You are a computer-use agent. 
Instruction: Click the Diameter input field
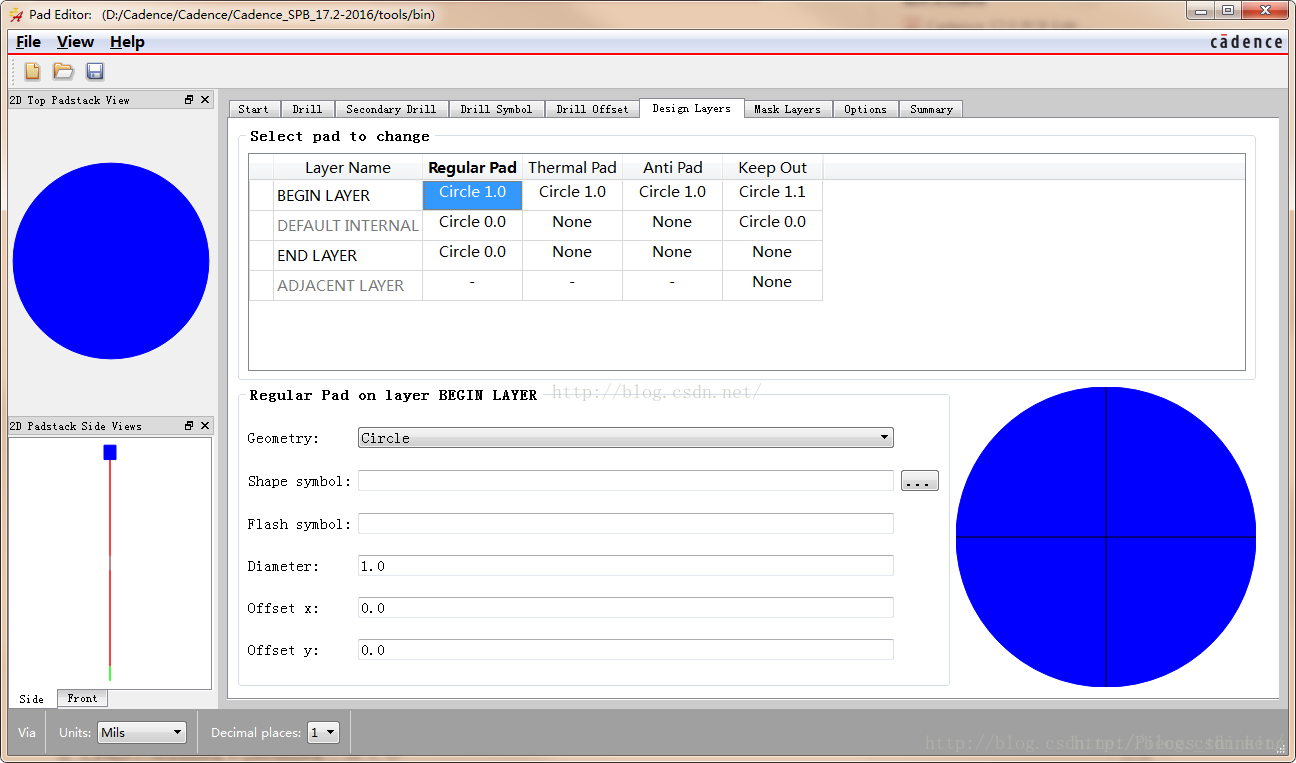[625, 566]
